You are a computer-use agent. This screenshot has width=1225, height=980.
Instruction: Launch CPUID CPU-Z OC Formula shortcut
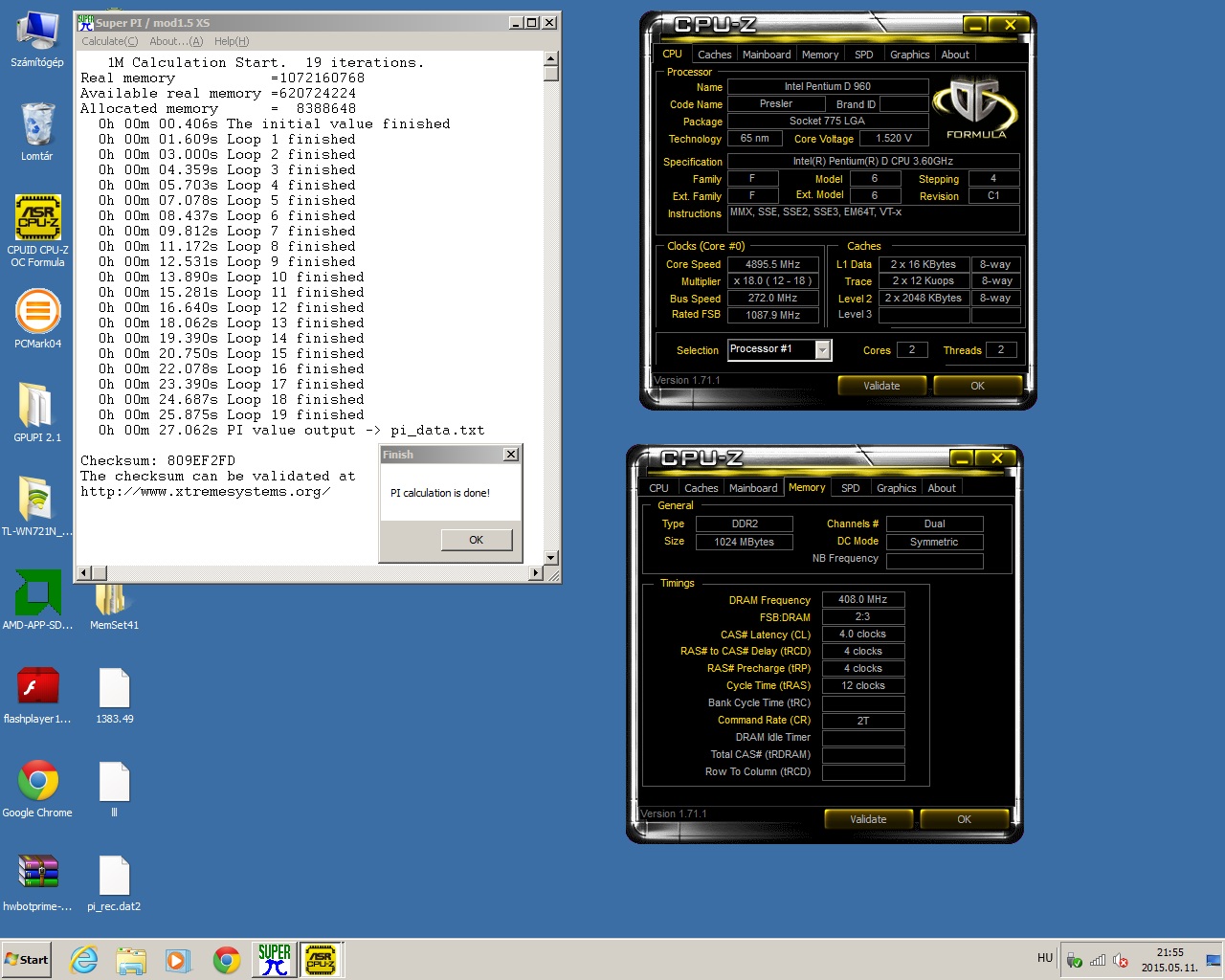[37, 230]
